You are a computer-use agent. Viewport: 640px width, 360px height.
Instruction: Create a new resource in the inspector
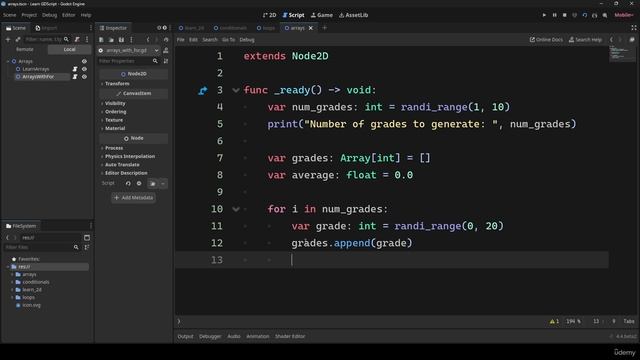click(x=101, y=40)
